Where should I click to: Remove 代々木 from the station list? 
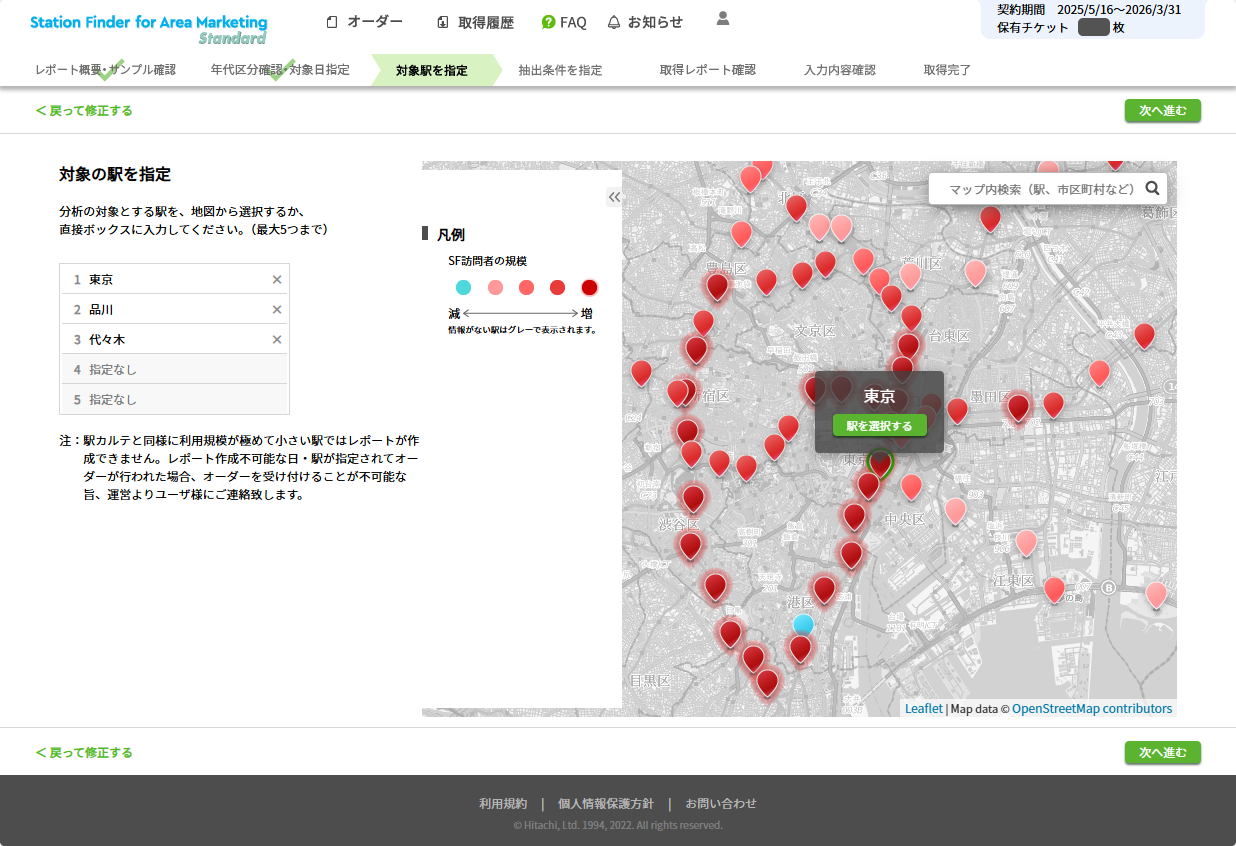(277, 340)
